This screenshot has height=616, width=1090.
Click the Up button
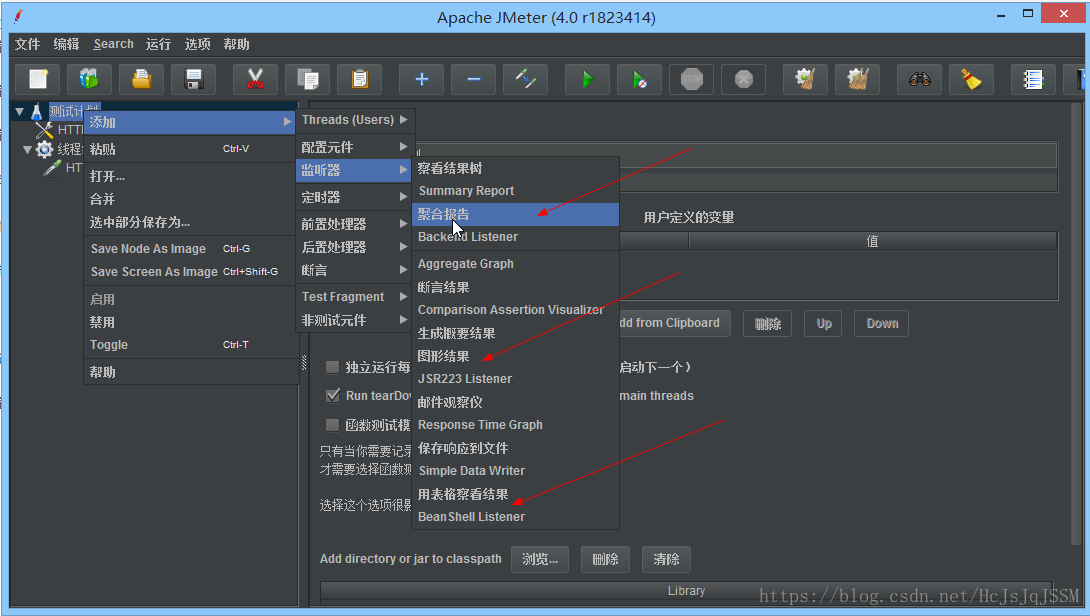[824, 323]
